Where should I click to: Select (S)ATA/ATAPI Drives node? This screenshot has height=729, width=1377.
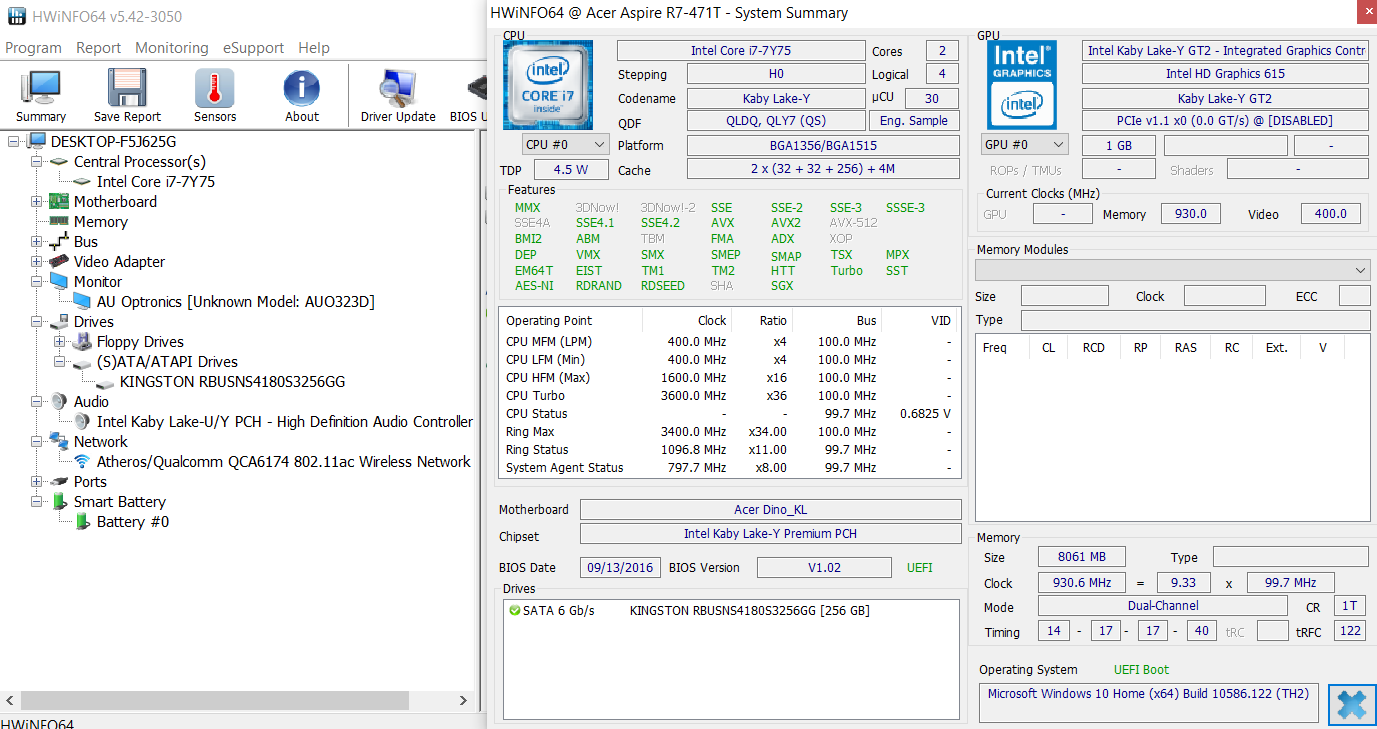[x=167, y=361]
